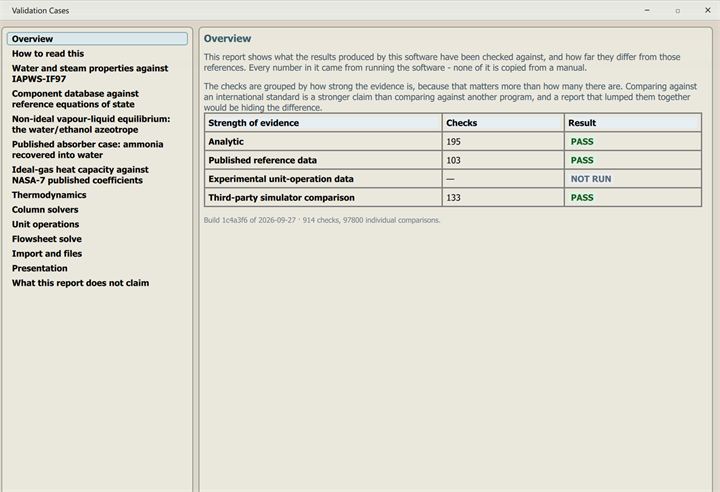Click the PASS result for Analytic
Viewport: 720px width, 492px height.
(582, 141)
